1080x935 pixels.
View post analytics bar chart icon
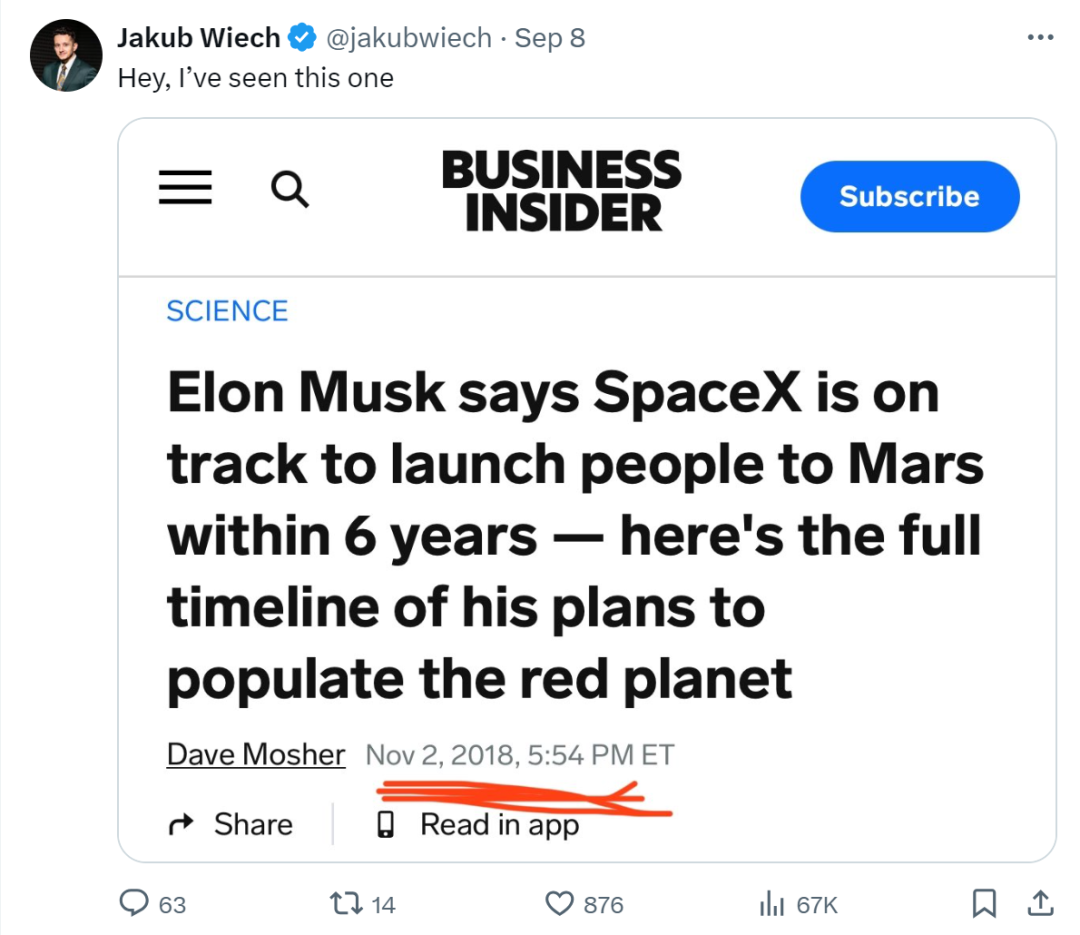pyautogui.click(x=771, y=904)
